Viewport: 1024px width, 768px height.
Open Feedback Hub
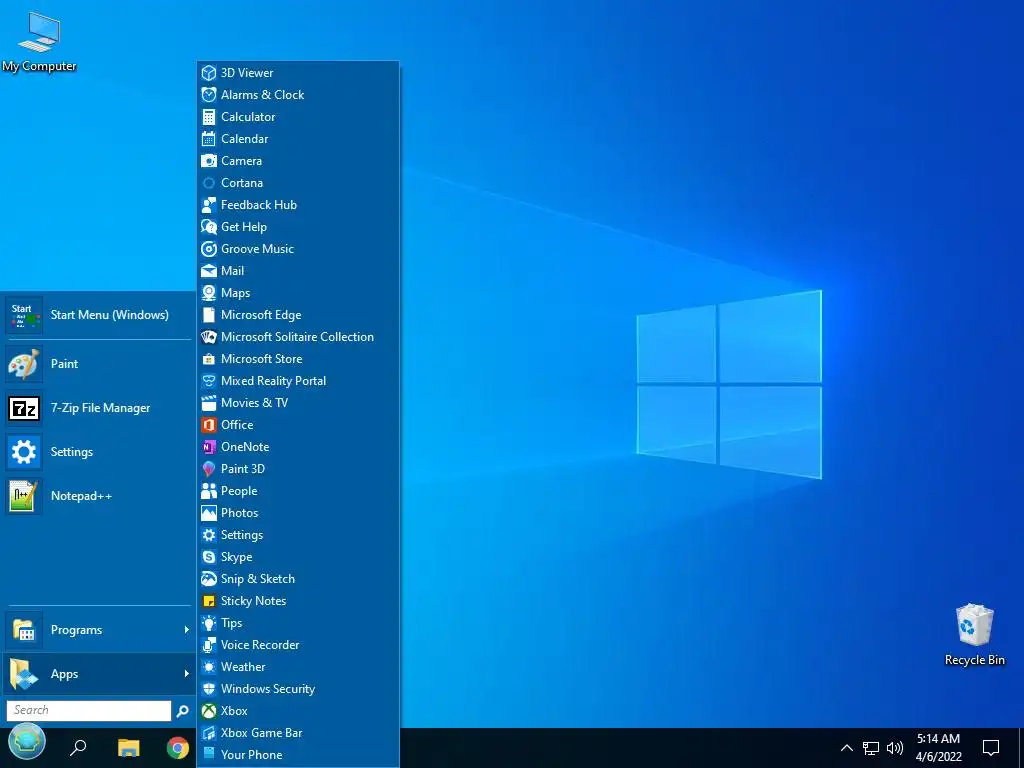point(298,204)
